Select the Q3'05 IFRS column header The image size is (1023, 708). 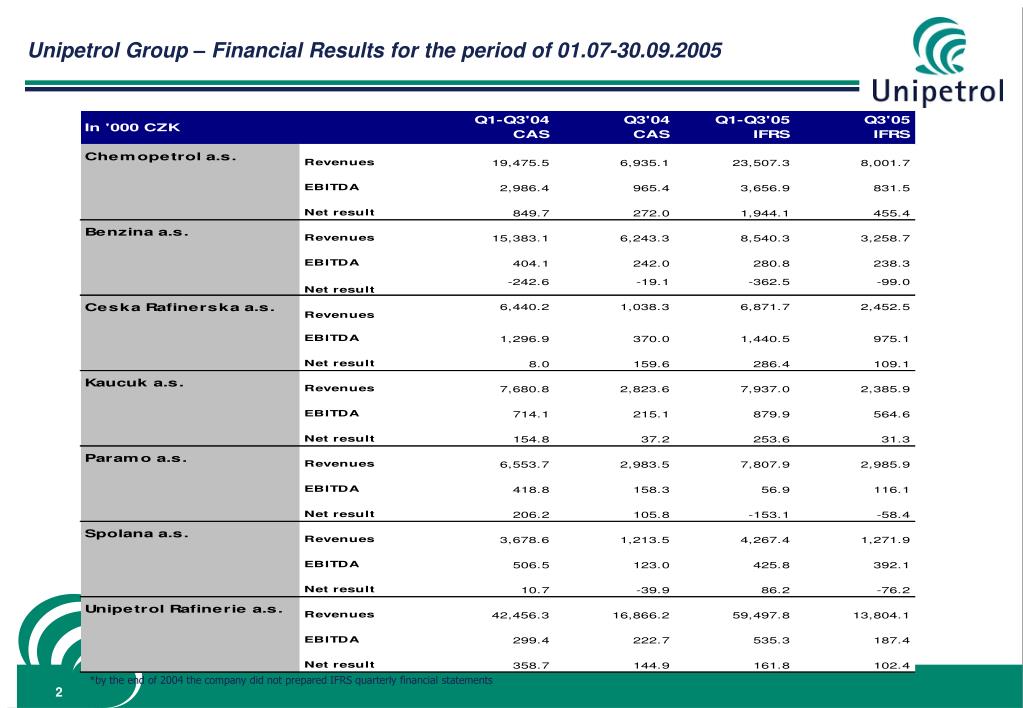pyautogui.click(x=887, y=127)
